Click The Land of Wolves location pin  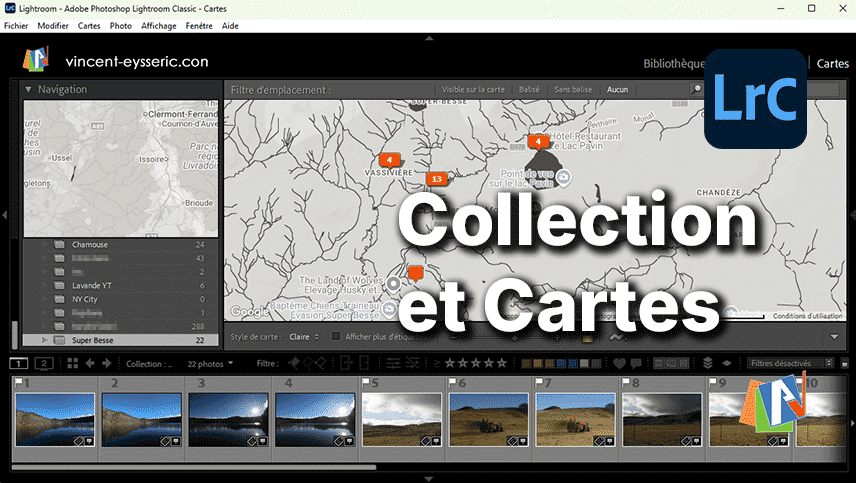click(393, 284)
